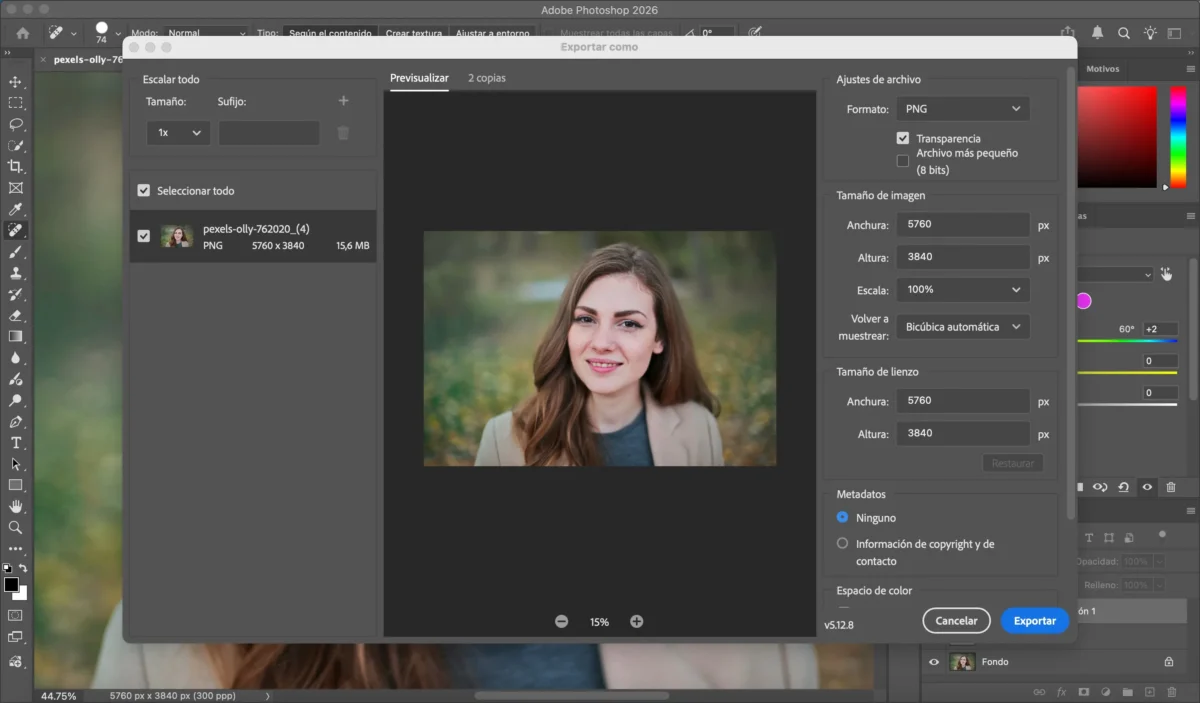Switch to the Previsualizar tab

pyautogui.click(x=419, y=78)
